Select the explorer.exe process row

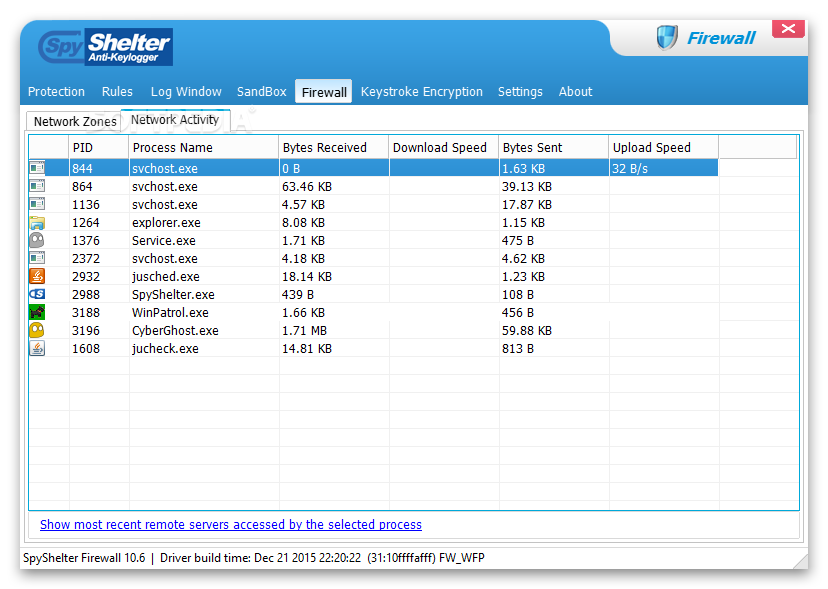pos(373,222)
